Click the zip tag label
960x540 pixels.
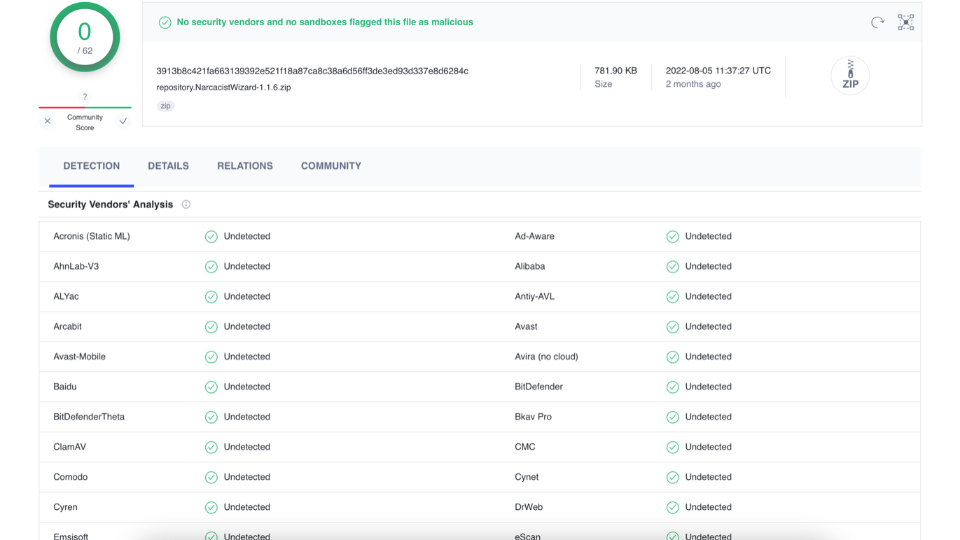pyautogui.click(x=165, y=106)
